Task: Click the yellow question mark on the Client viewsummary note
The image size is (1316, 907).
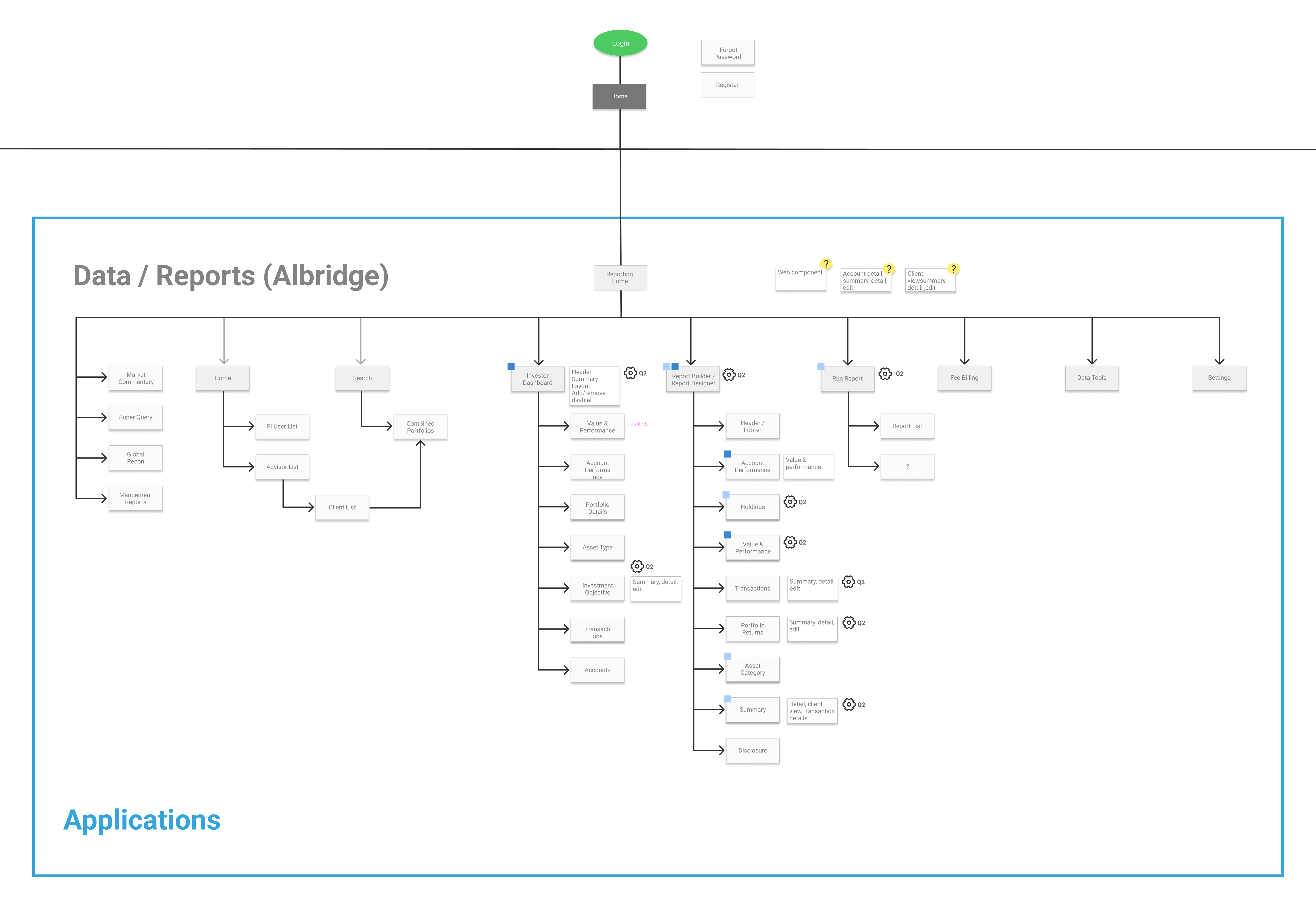Action: pyautogui.click(x=953, y=269)
